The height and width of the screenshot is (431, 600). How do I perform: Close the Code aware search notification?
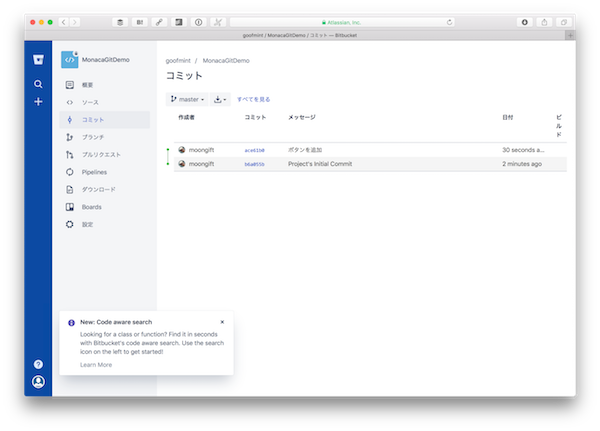click(x=222, y=322)
